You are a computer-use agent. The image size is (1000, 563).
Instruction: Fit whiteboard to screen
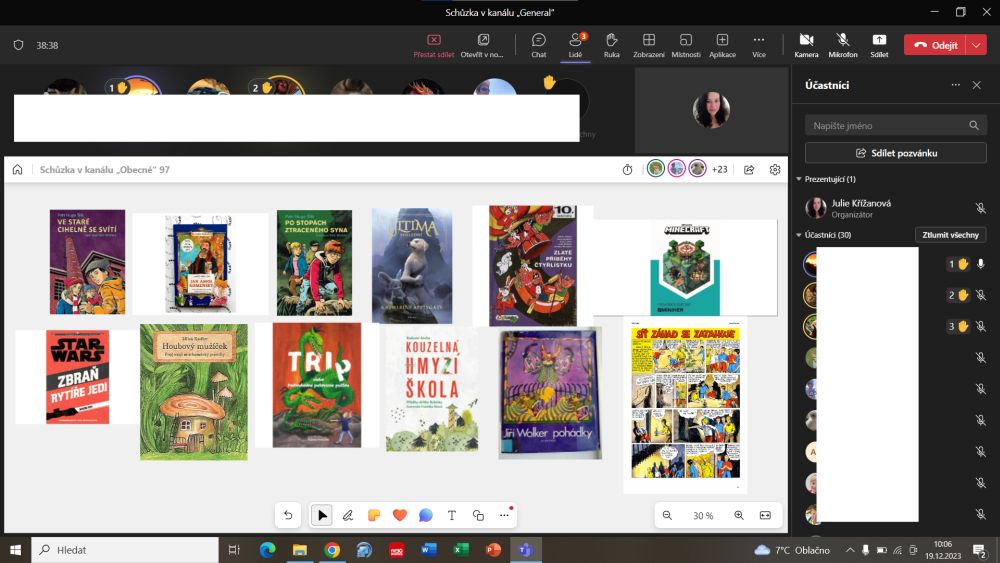(x=765, y=515)
